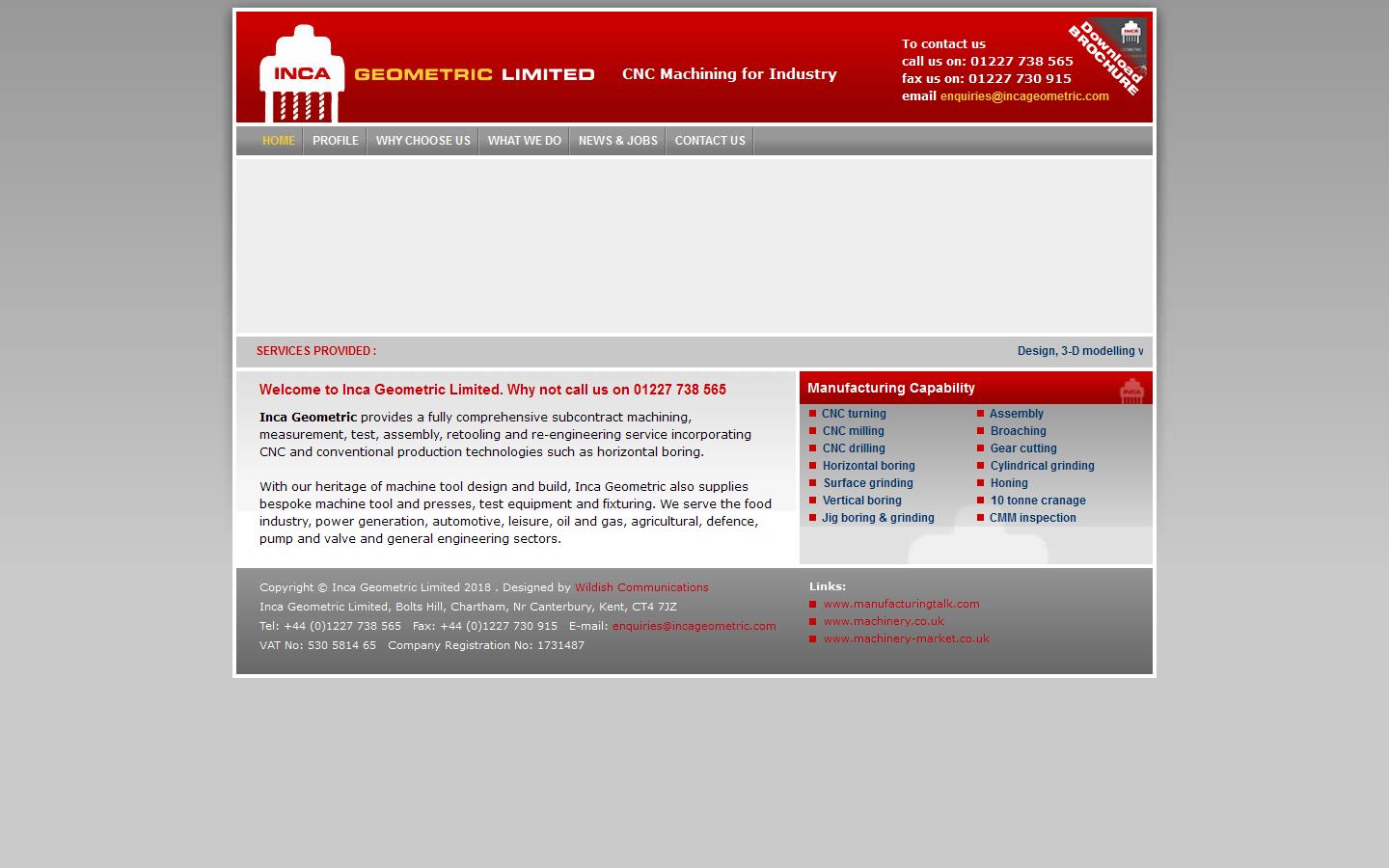Viewport: 1389px width, 868px height.
Task: Select the Horizontal boring link
Action: 868,466
